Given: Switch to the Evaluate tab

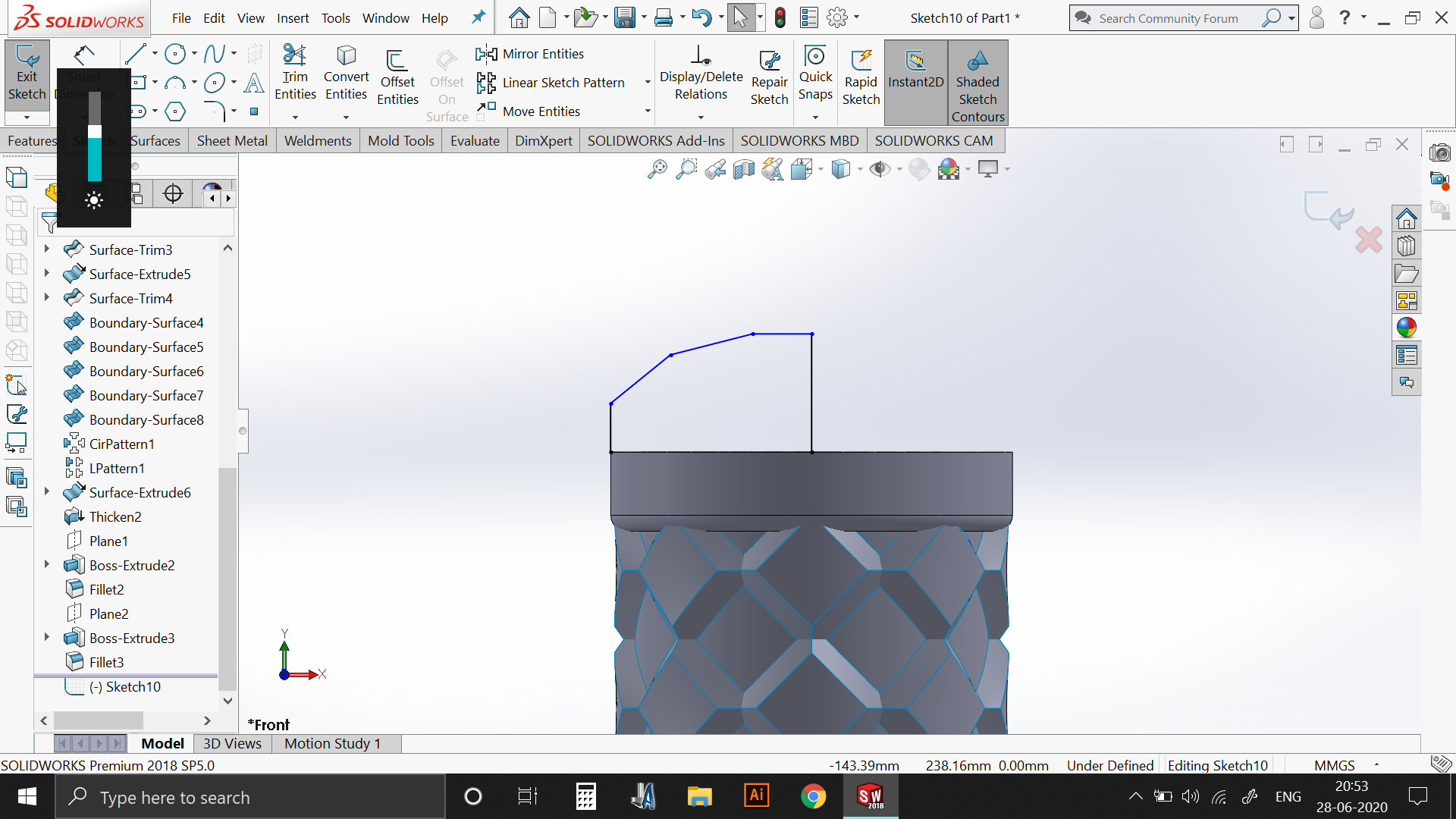Looking at the screenshot, I should pos(475,140).
